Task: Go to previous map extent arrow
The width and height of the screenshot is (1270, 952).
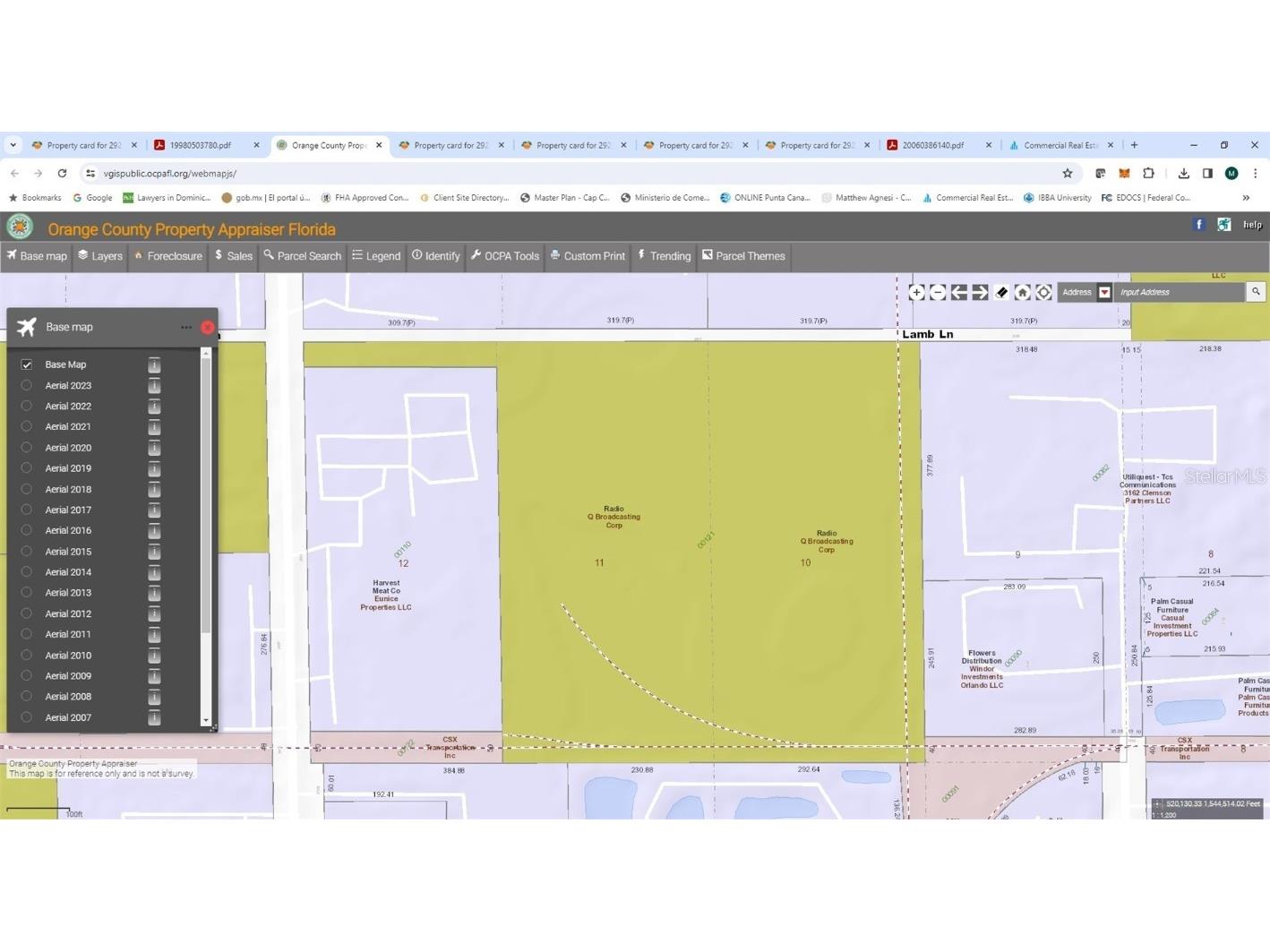Action: (959, 292)
